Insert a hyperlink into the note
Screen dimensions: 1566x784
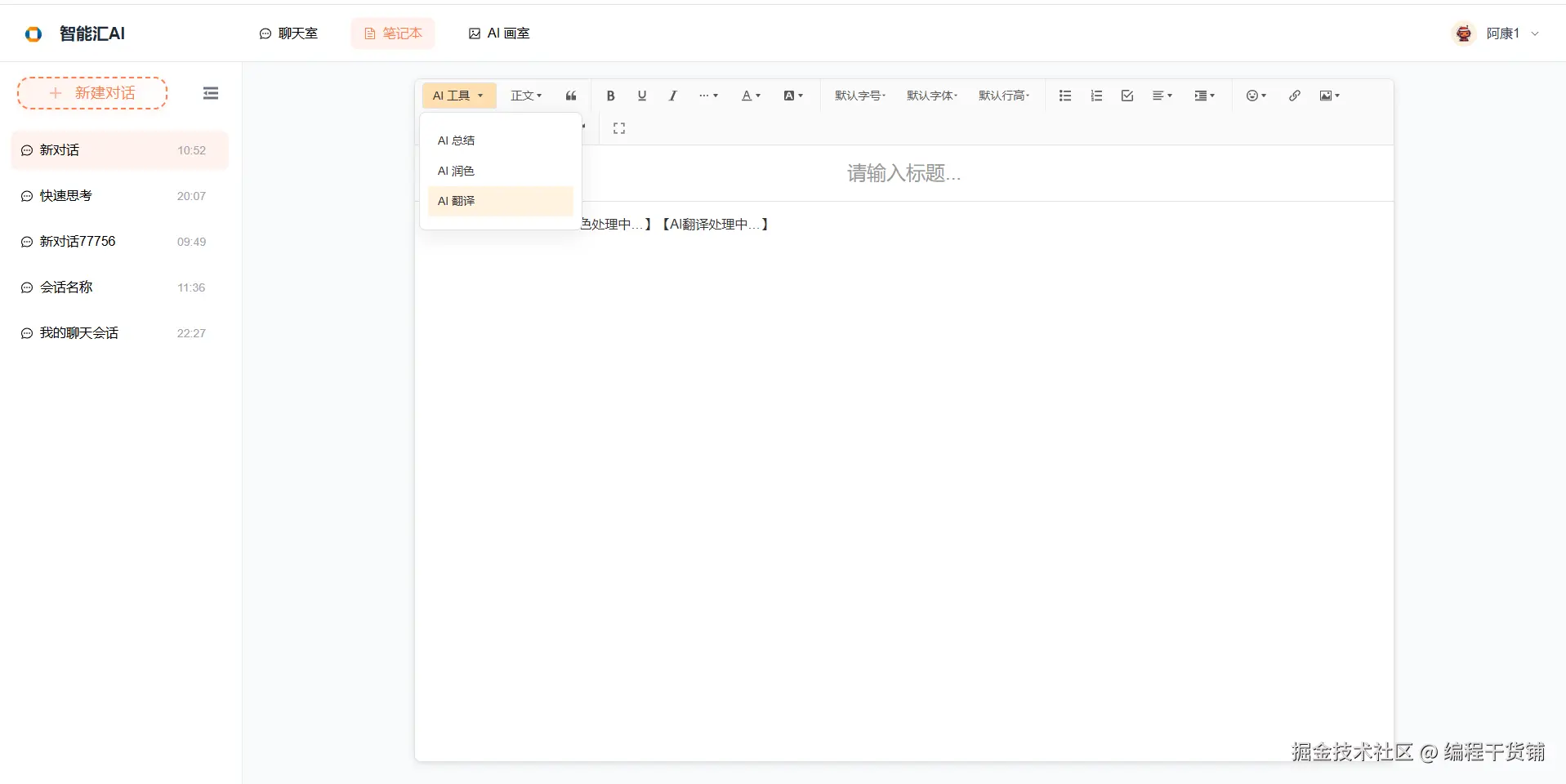point(1294,96)
